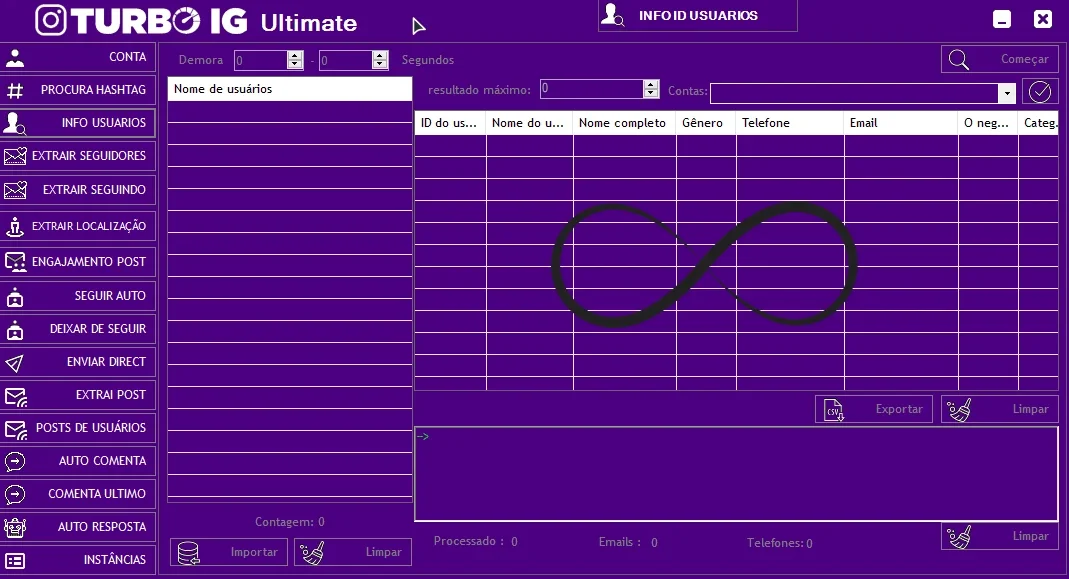Click the icon beside ENGAJAMENTO POST

point(15,262)
